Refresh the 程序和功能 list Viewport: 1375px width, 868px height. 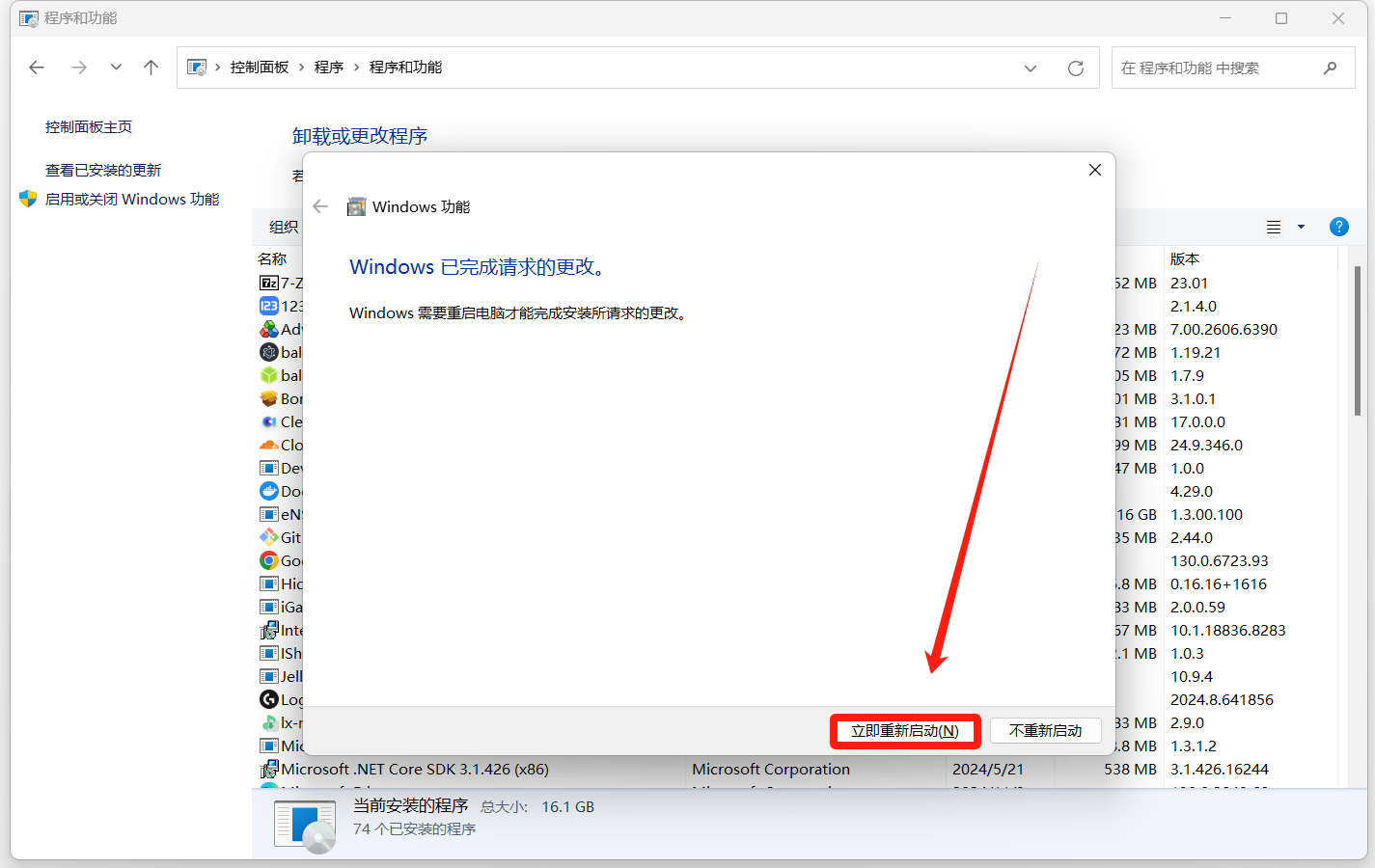click(1075, 68)
